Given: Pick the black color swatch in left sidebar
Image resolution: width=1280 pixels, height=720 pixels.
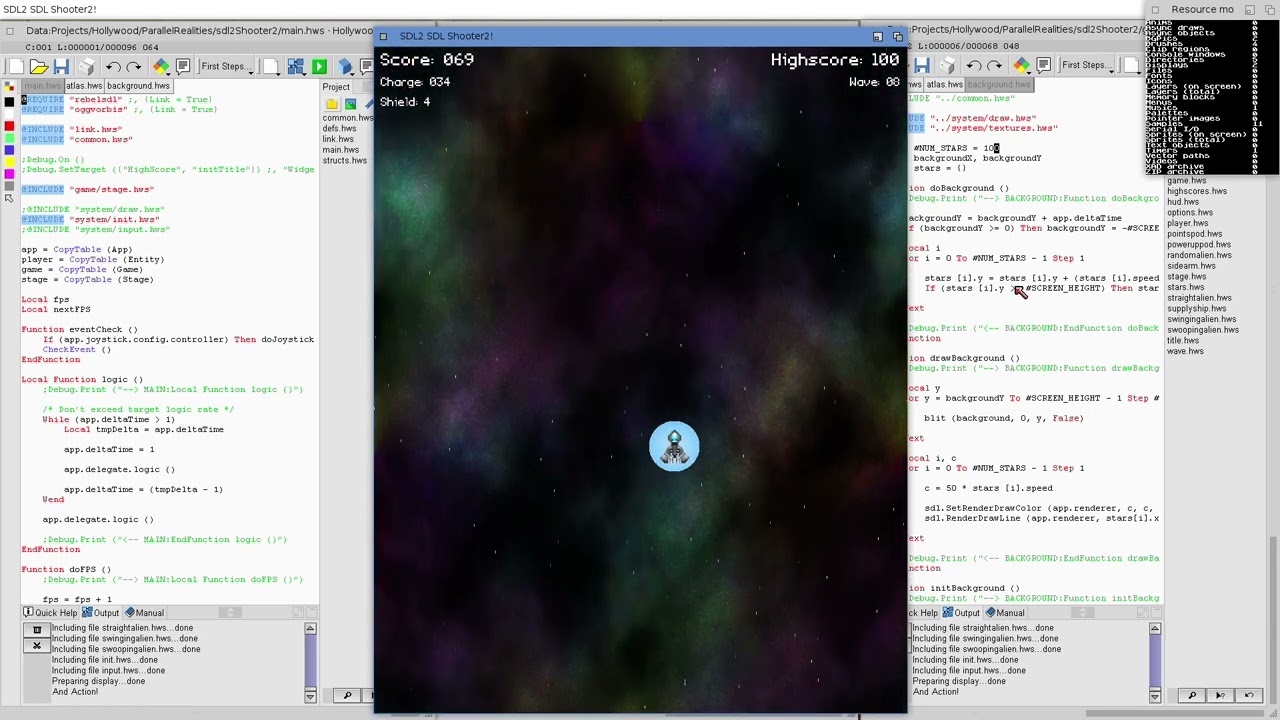Looking at the screenshot, I should click(9, 102).
